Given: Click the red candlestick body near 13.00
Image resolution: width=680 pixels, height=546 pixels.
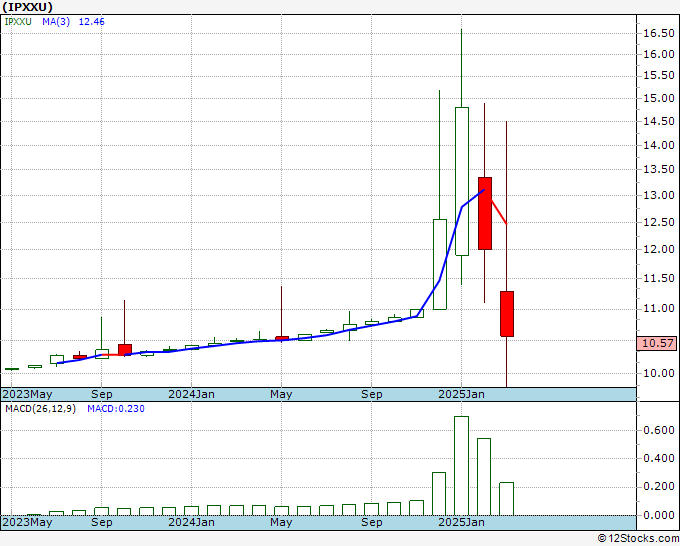Looking at the screenshot, I should coord(485,213).
